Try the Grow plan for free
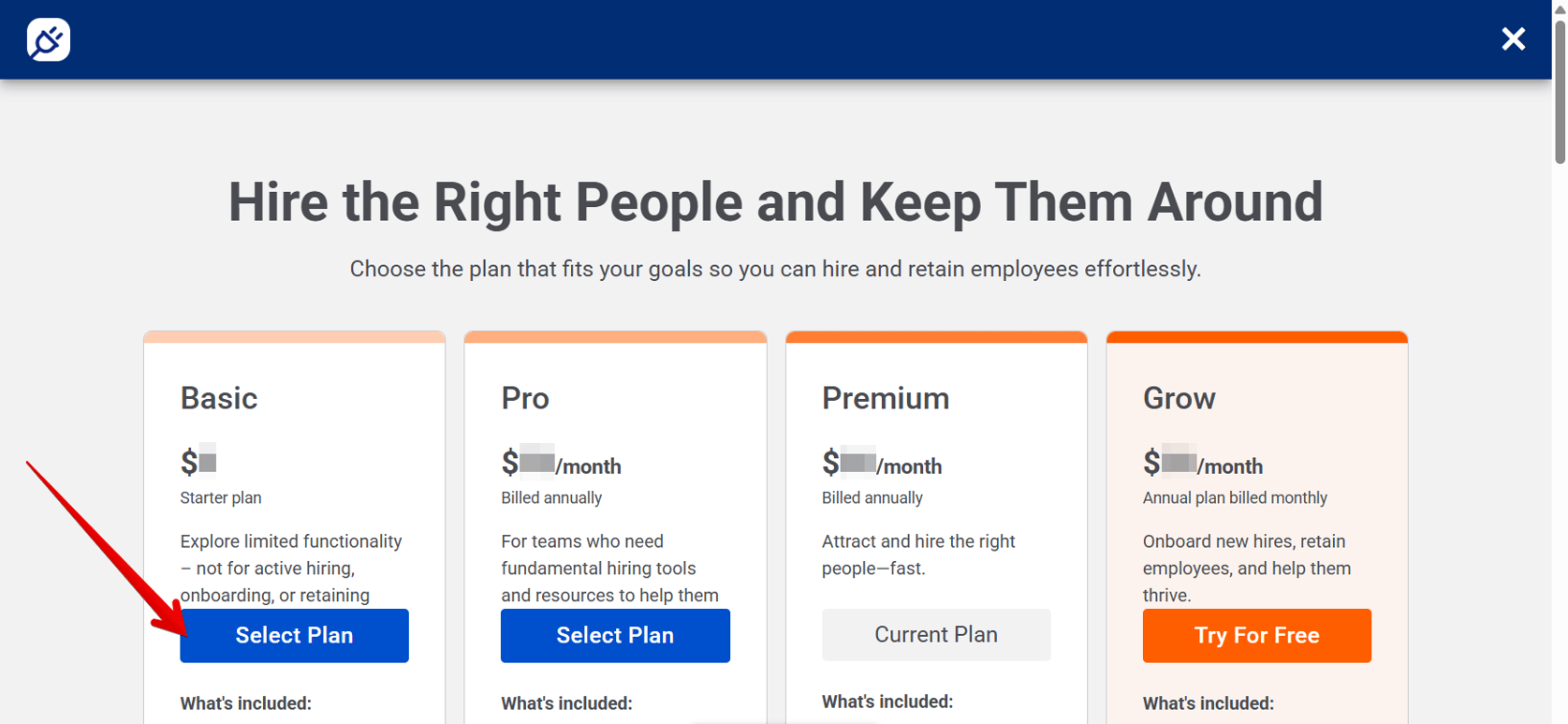Viewport: 1568px width, 724px height. (1256, 635)
